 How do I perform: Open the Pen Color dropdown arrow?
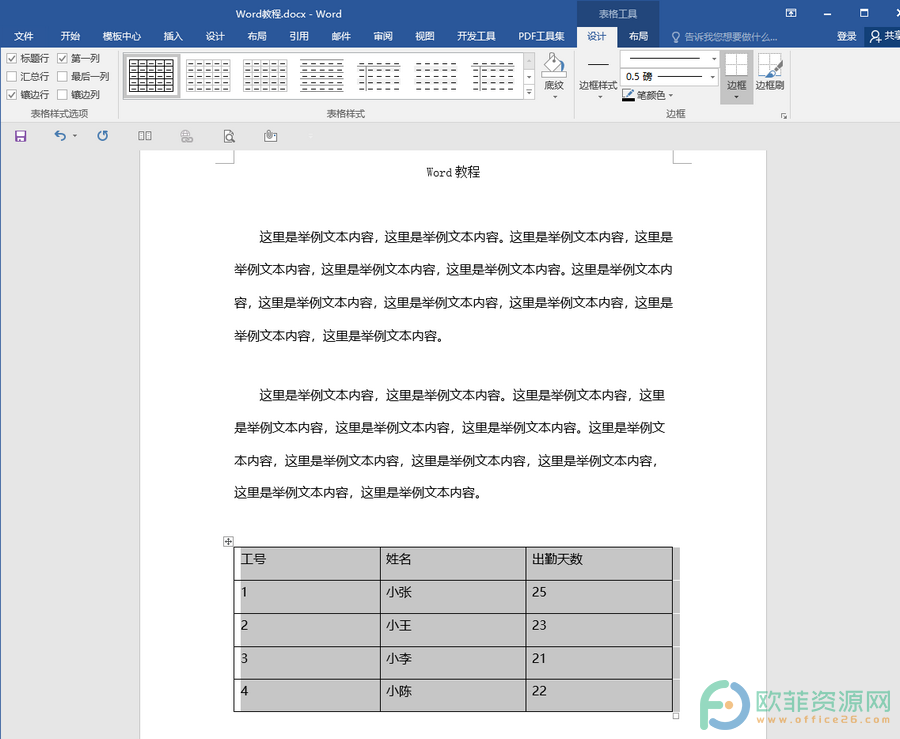coord(670,95)
